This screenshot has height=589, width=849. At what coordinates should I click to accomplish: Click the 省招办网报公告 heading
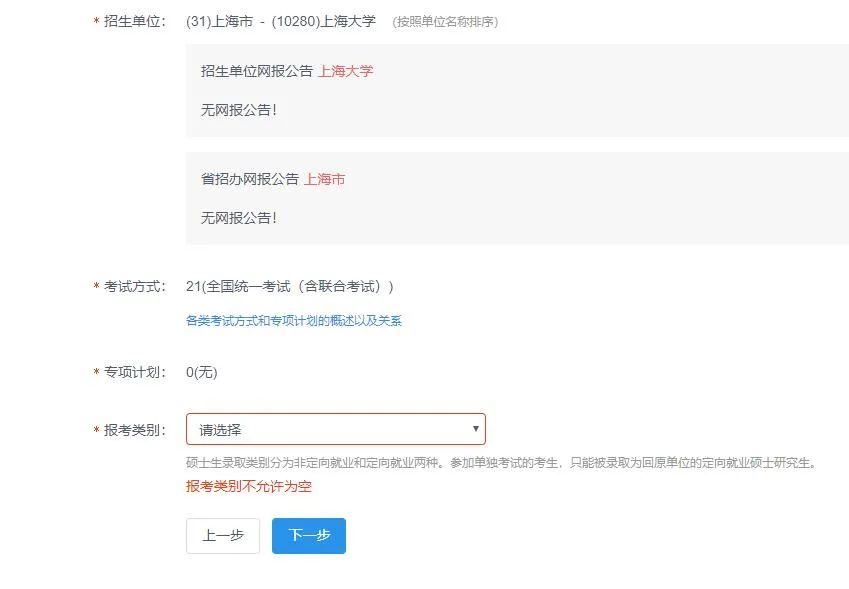pos(249,179)
